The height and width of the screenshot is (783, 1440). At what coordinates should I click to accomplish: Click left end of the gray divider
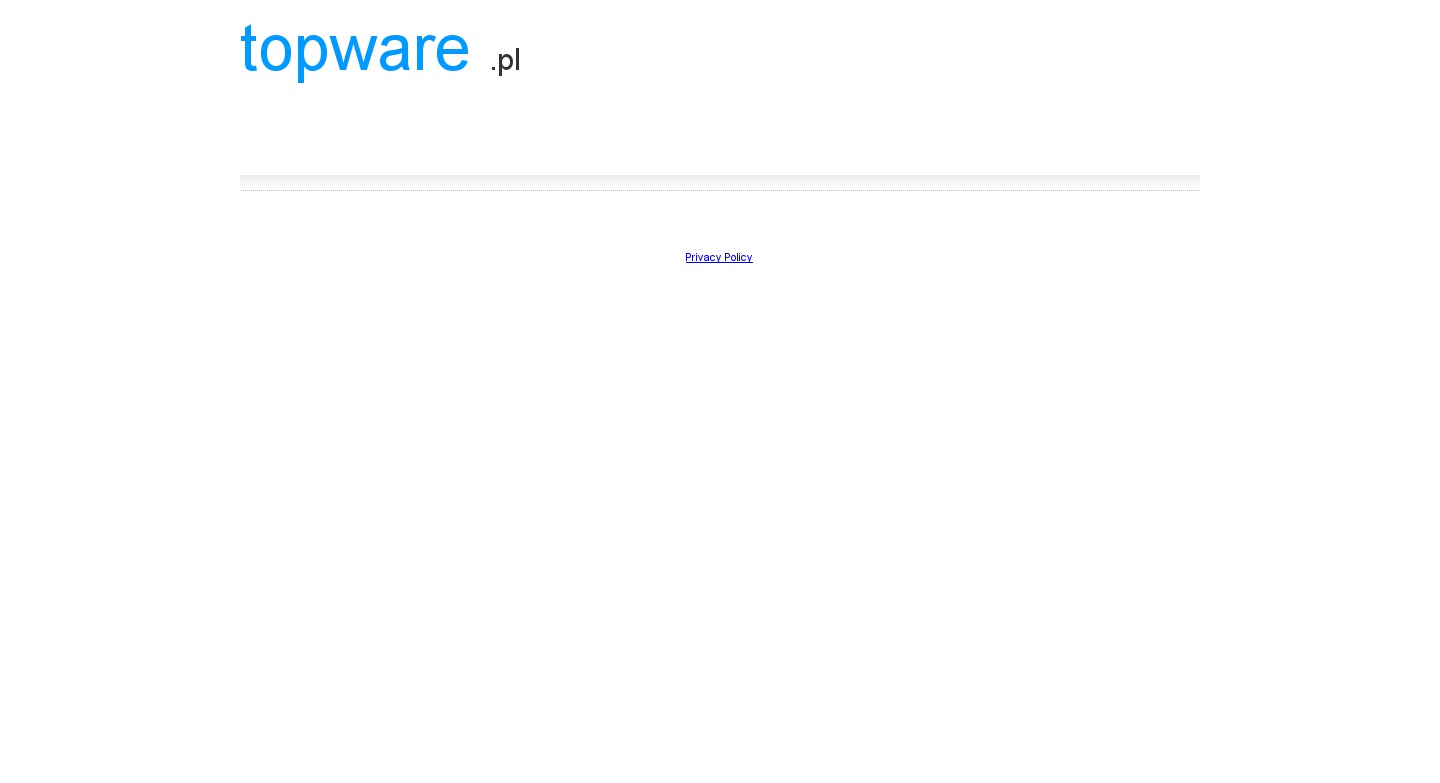245,179
